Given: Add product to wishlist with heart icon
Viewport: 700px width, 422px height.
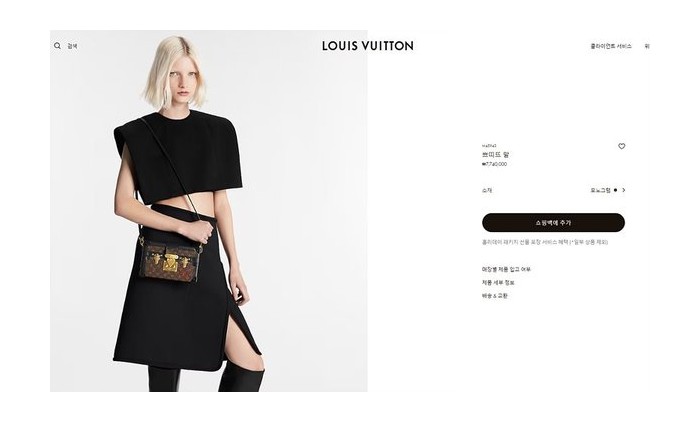Looking at the screenshot, I should click(621, 146).
